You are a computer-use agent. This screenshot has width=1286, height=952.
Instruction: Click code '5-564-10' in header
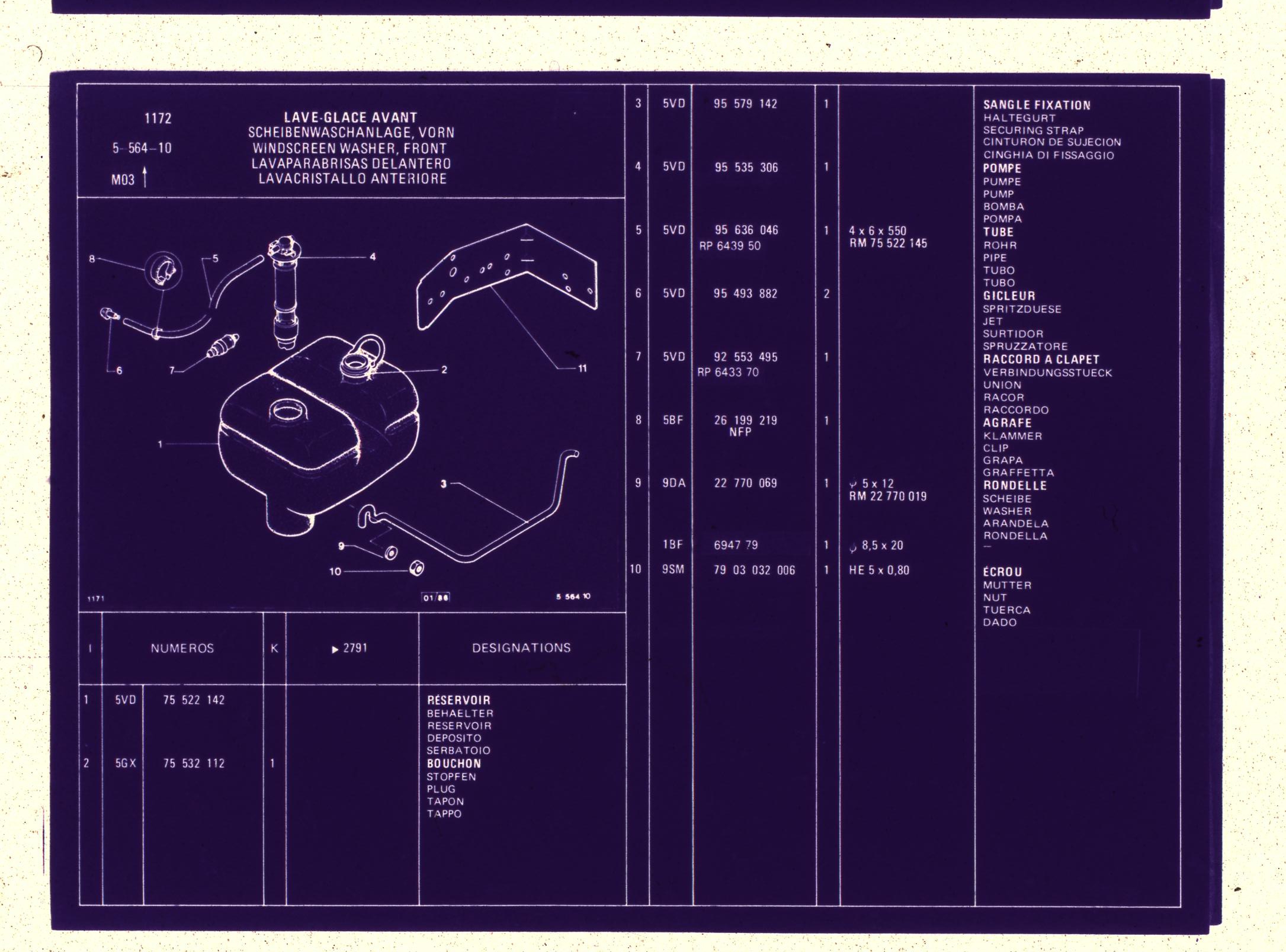[142, 148]
